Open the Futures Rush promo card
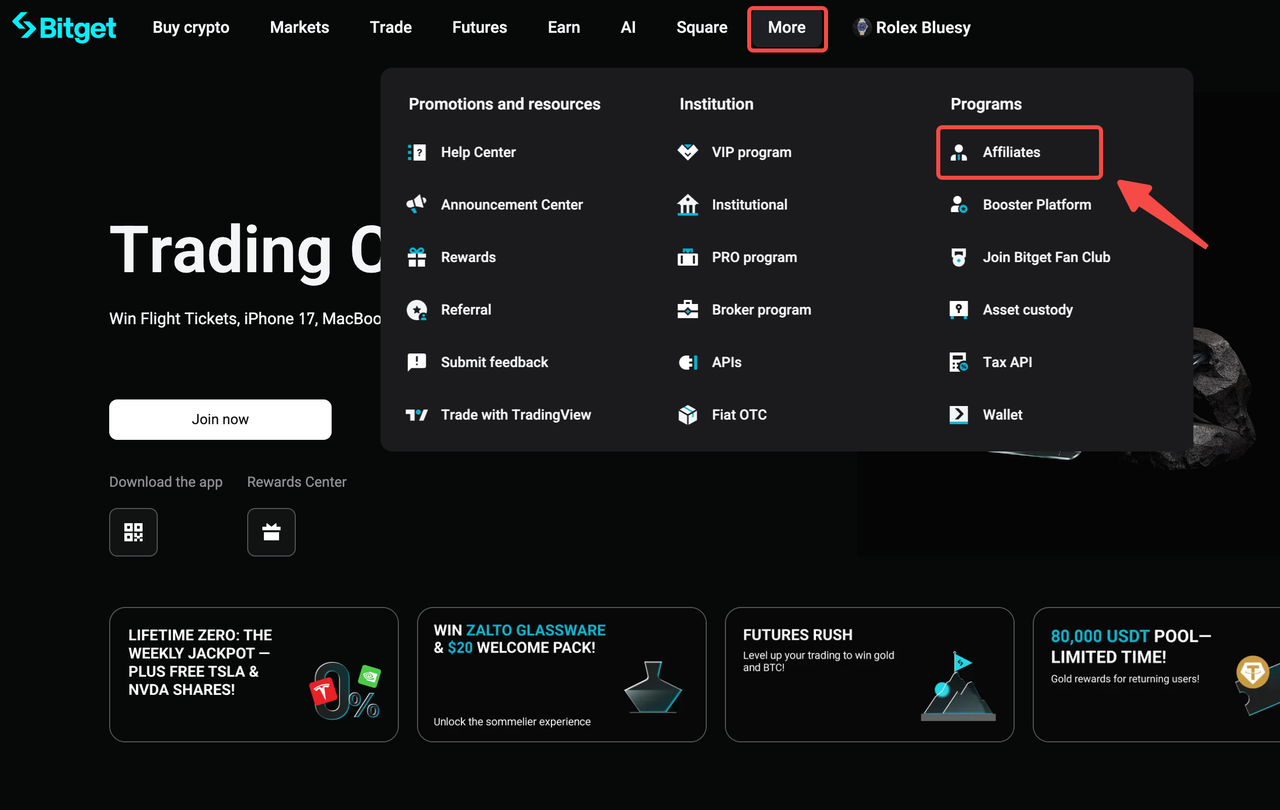 pos(870,675)
